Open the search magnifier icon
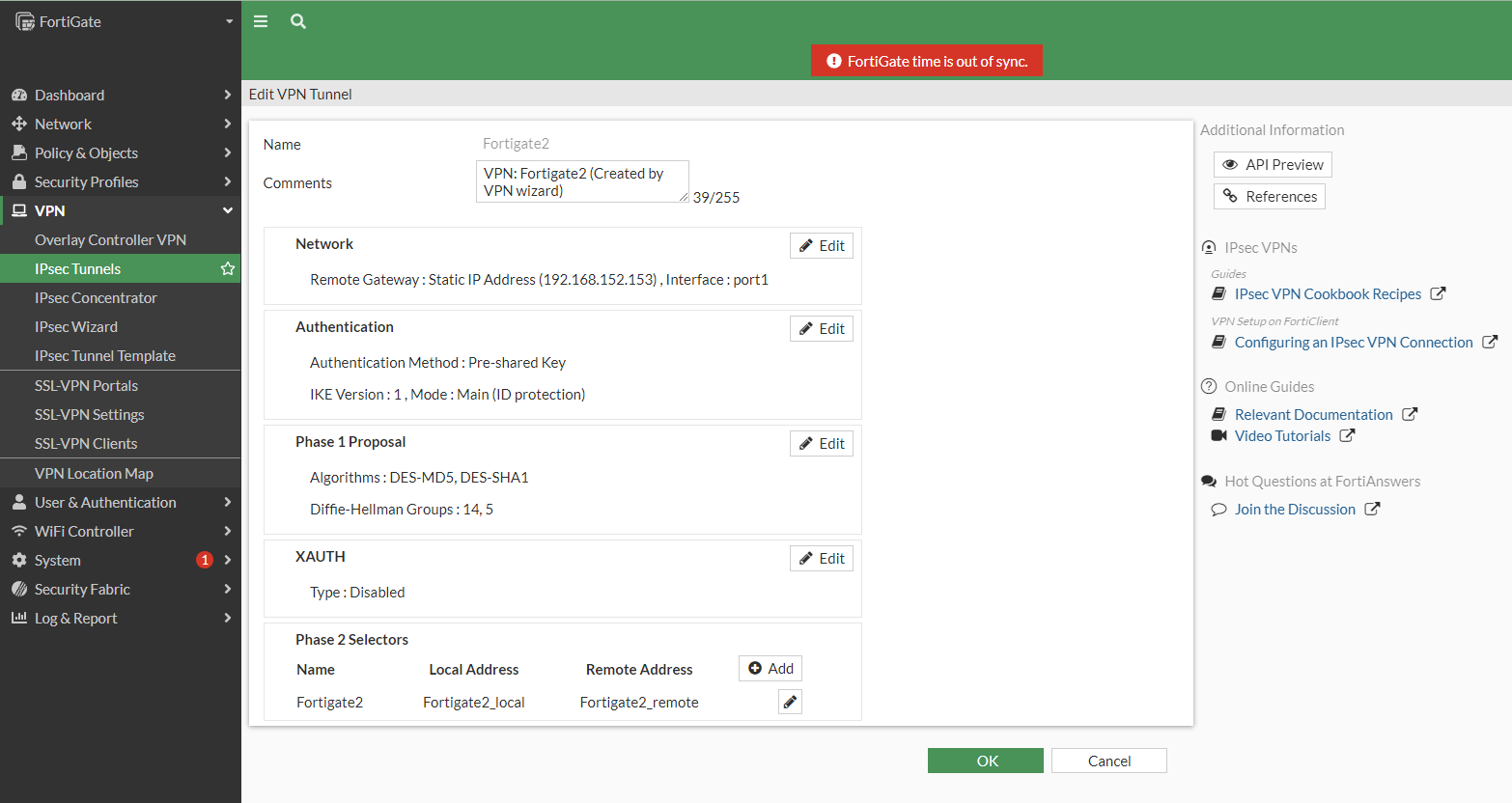1512x803 pixels. 298,21
